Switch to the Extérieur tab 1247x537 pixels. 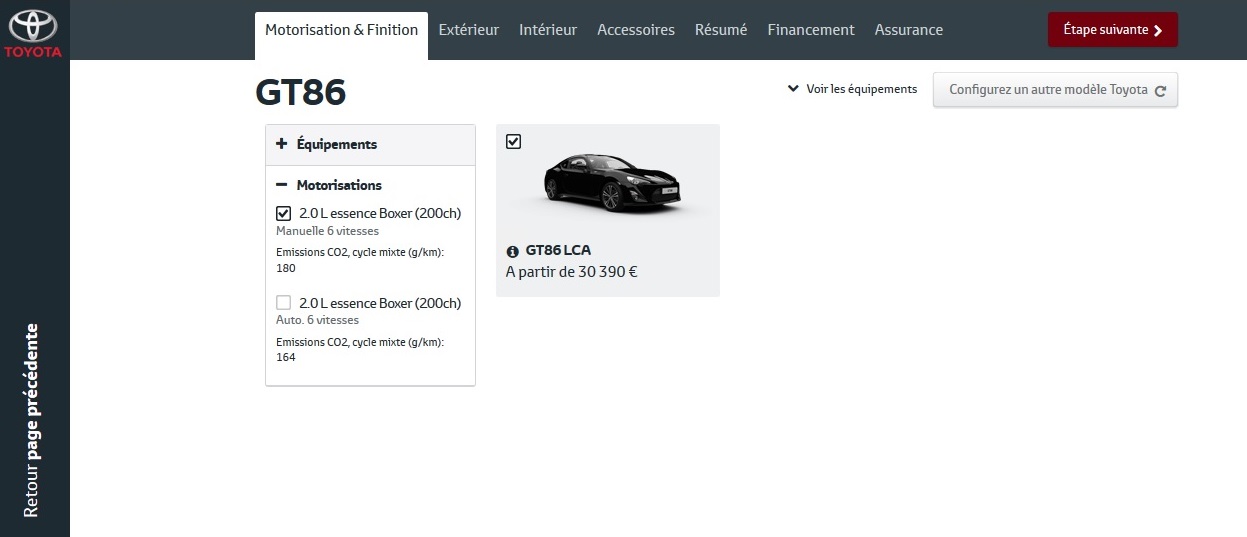[468, 30]
